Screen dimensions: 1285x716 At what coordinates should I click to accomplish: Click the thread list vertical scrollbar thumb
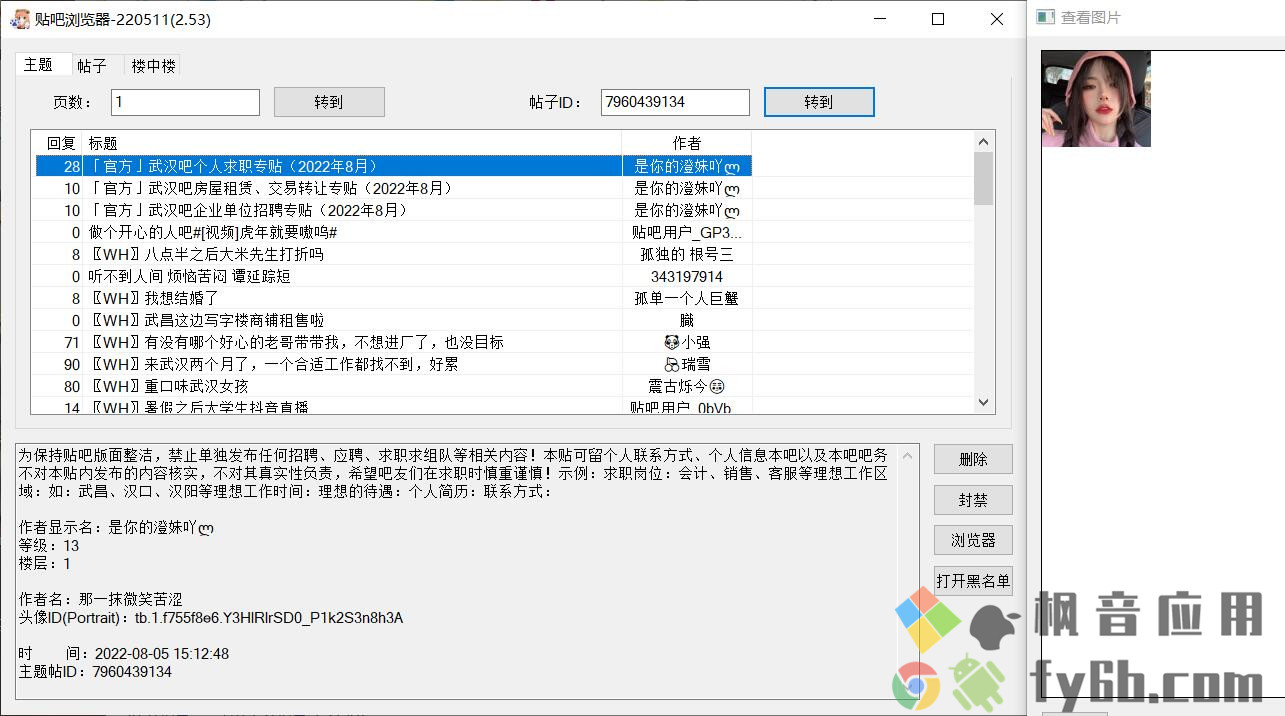pos(983,178)
